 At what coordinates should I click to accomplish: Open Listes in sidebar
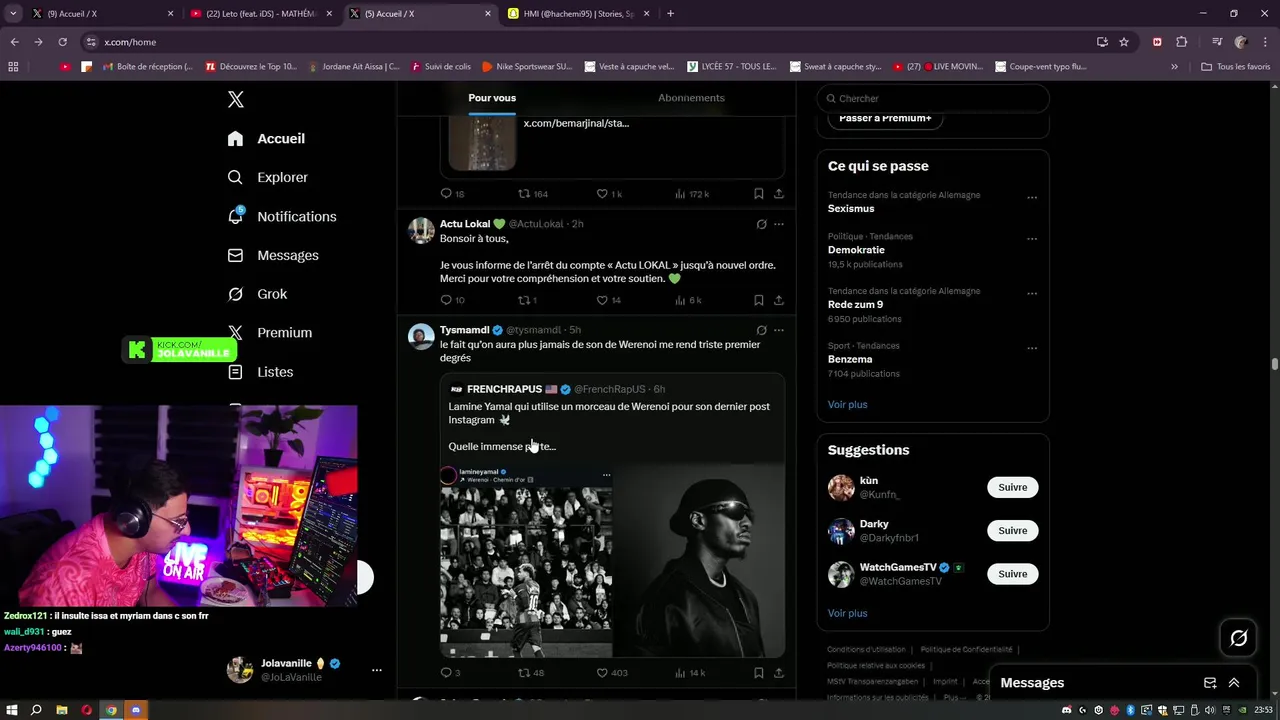pyautogui.click(x=260, y=372)
